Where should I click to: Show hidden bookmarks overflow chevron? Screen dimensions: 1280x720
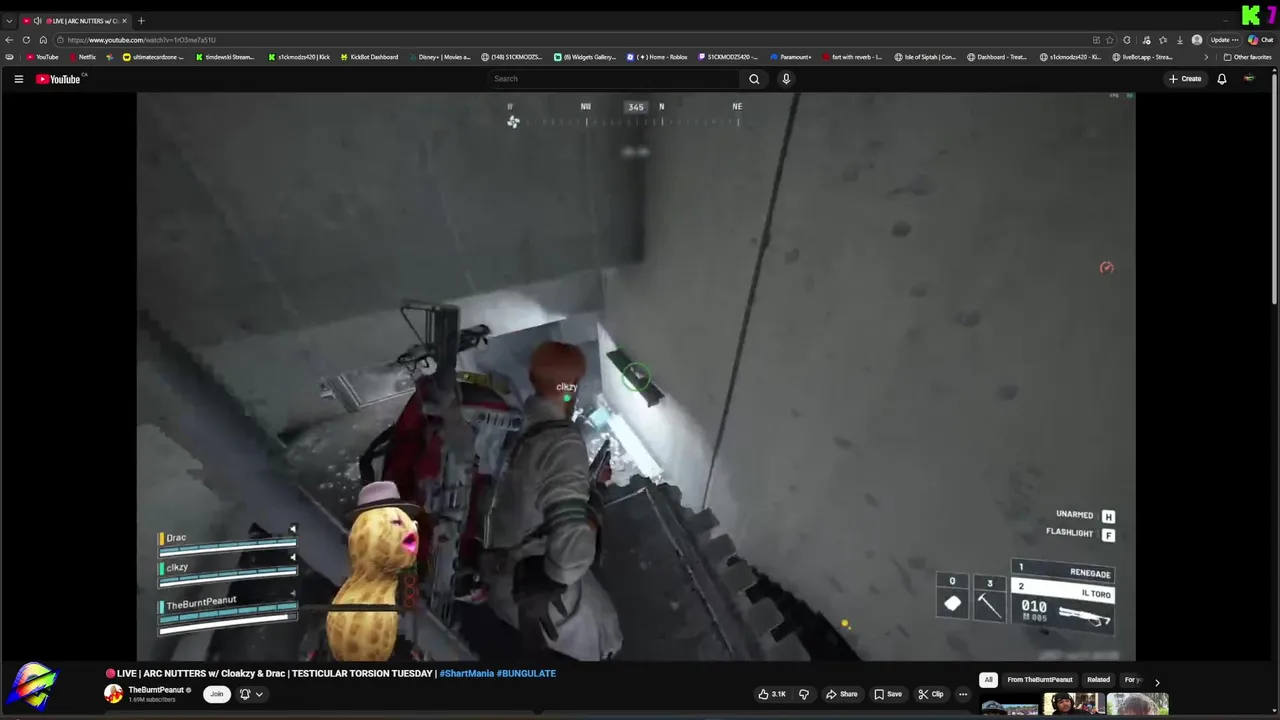(1206, 57)
